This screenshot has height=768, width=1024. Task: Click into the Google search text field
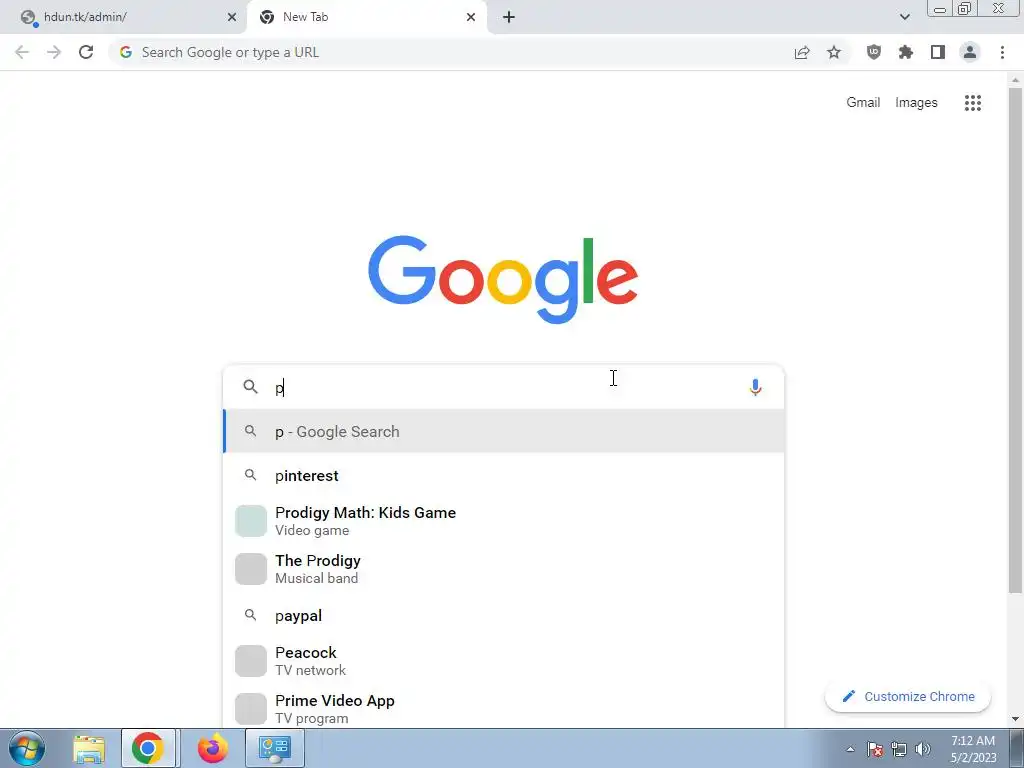(x=503, y=387)
